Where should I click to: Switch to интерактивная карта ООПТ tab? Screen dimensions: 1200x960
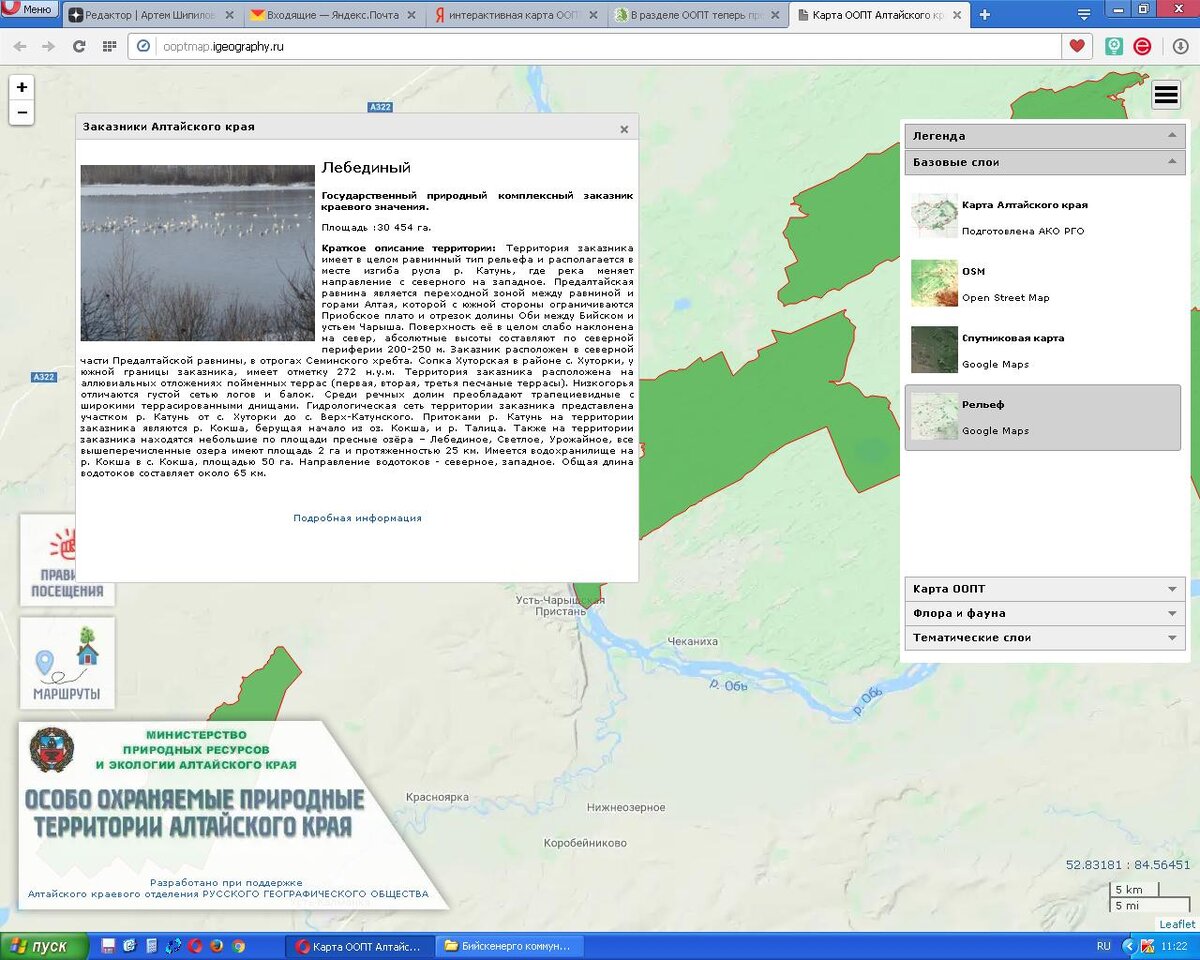tap(514, 15)
